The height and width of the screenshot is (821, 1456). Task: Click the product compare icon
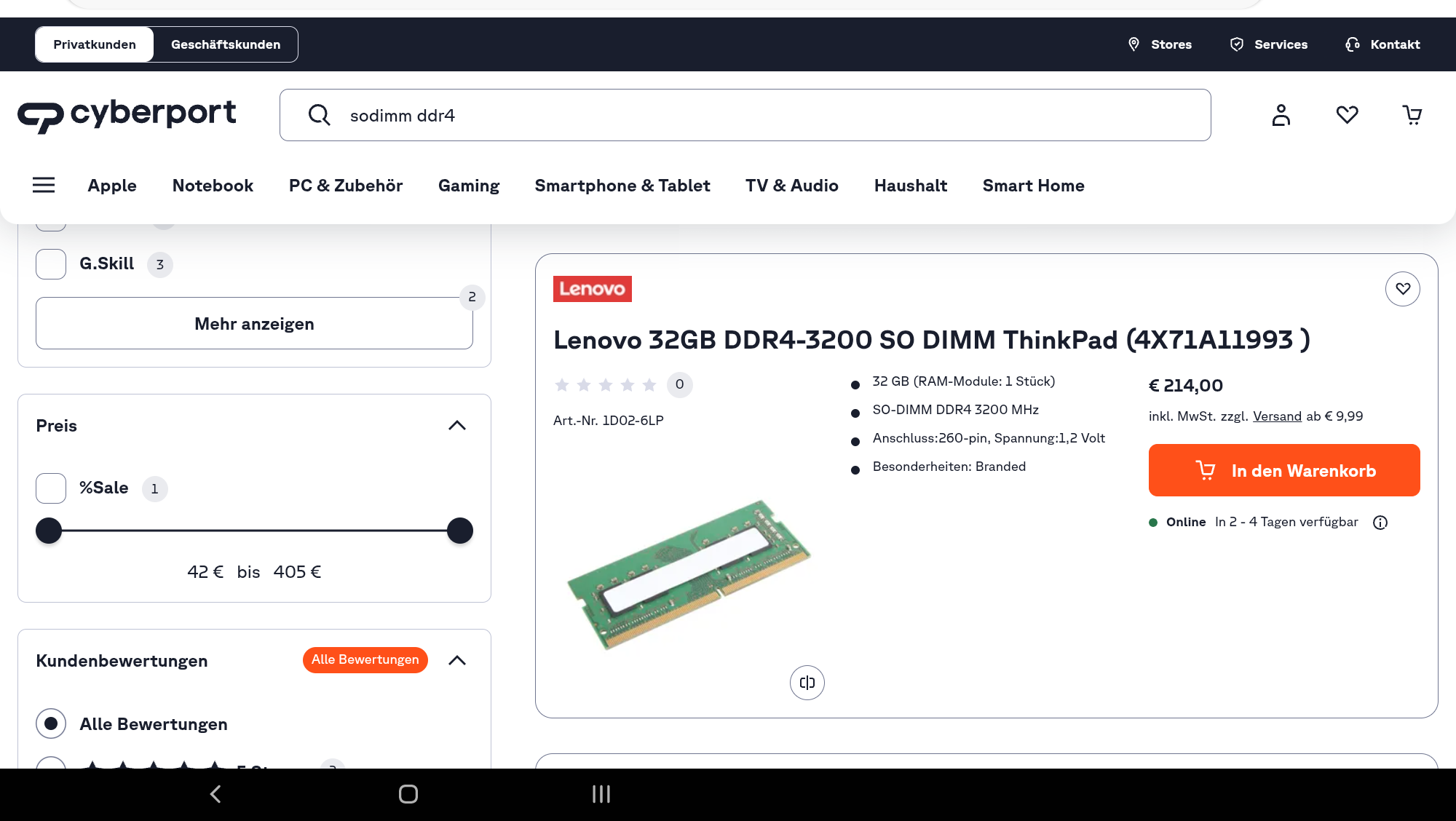tap(807, 683)
